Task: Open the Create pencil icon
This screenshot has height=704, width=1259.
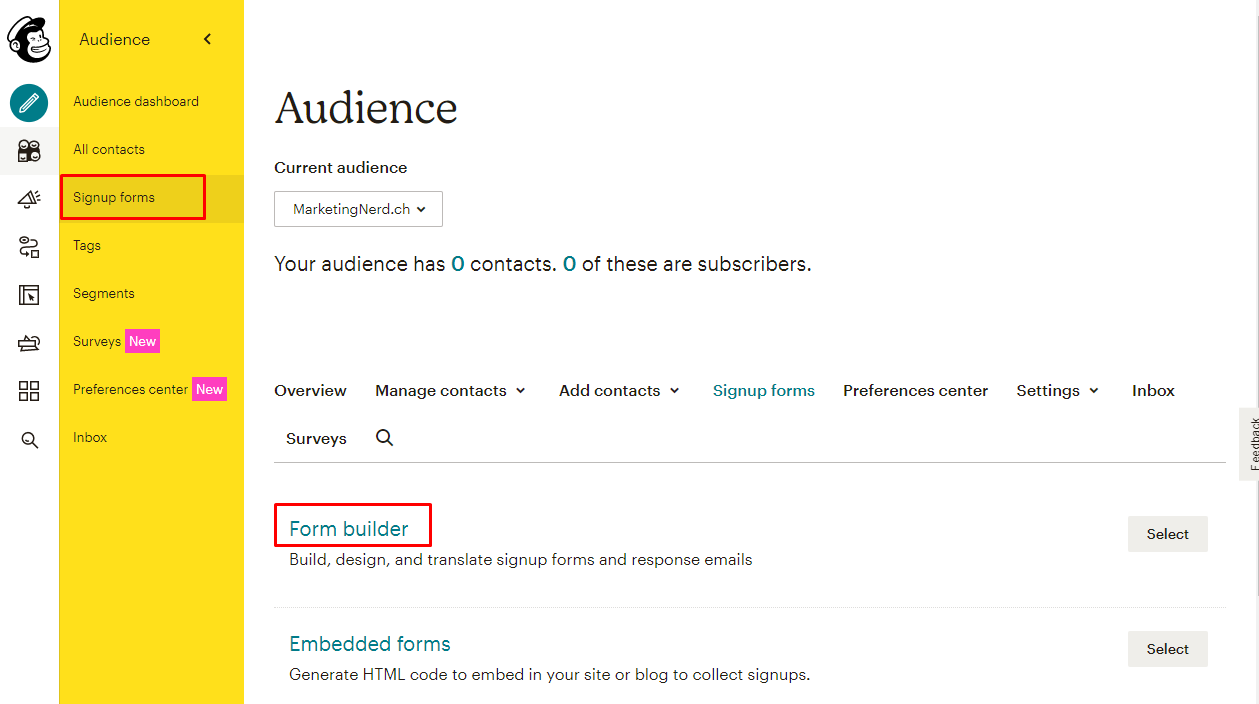Action: [x=29, y=102]
